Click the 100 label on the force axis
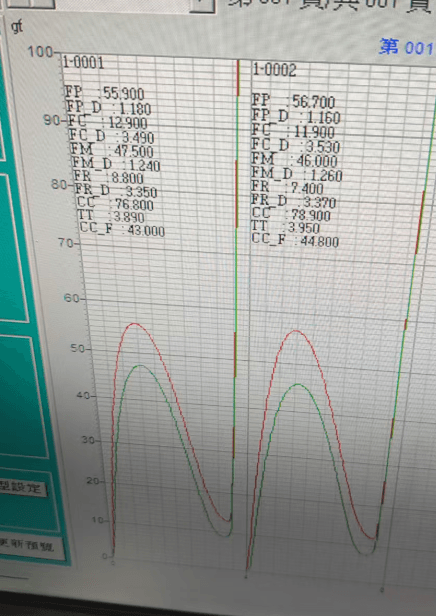This screenshot has width=436, height=616. pos(40,51)
